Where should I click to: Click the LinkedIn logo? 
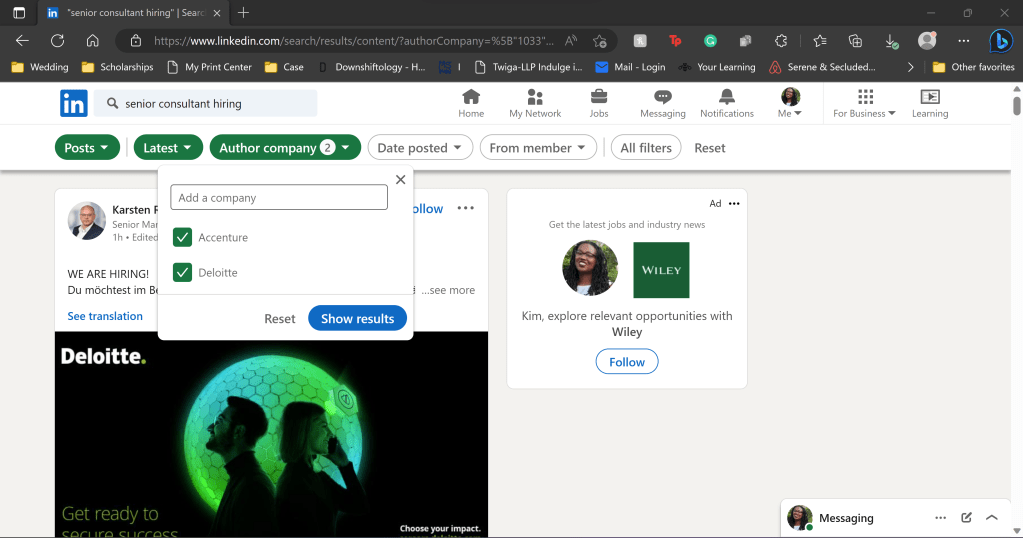point(74,103)
